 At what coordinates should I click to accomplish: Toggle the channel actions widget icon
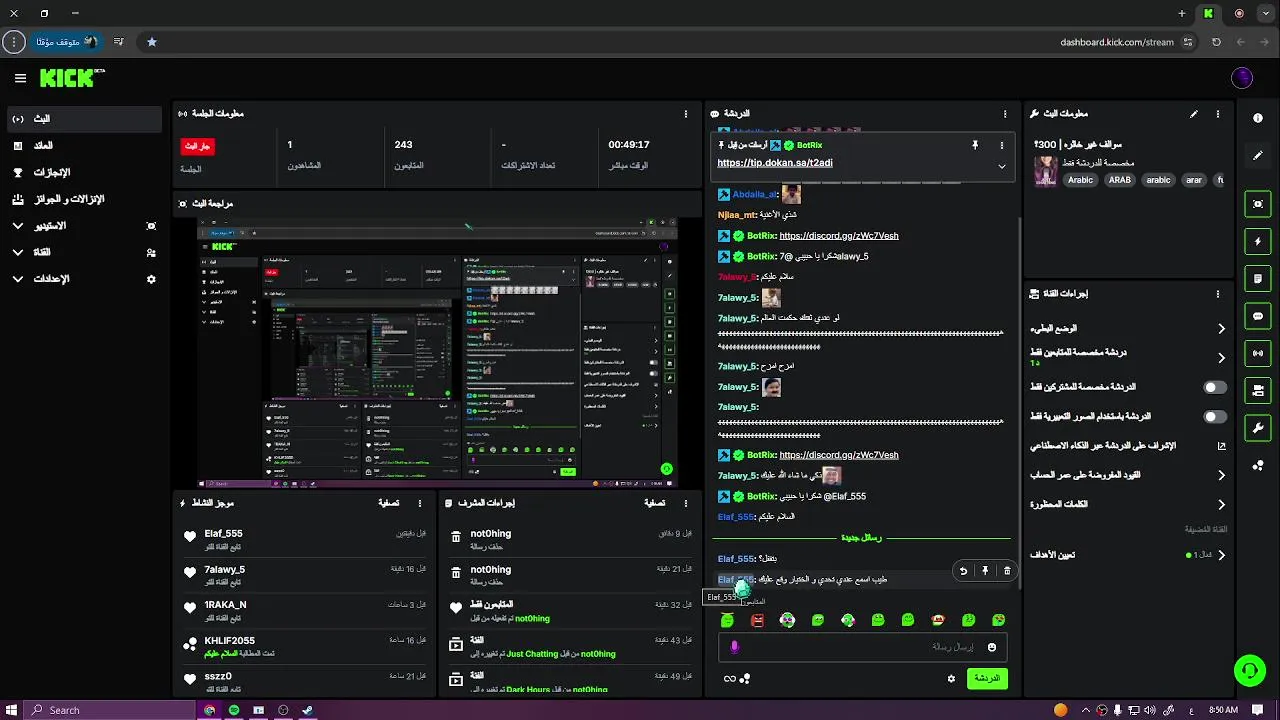(1258, 390)
